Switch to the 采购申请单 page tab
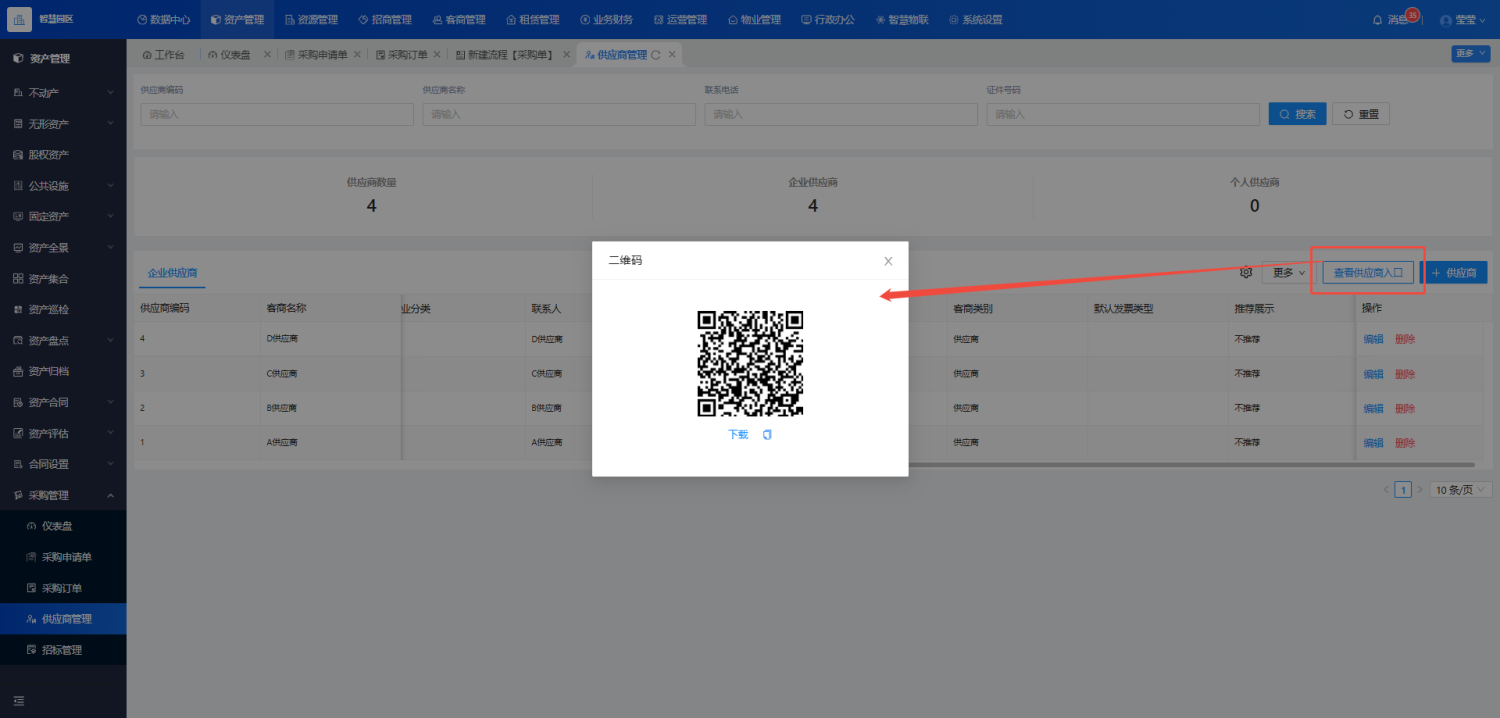The height and width of the screenshot is (718, 1500). (x=316, y=55)
